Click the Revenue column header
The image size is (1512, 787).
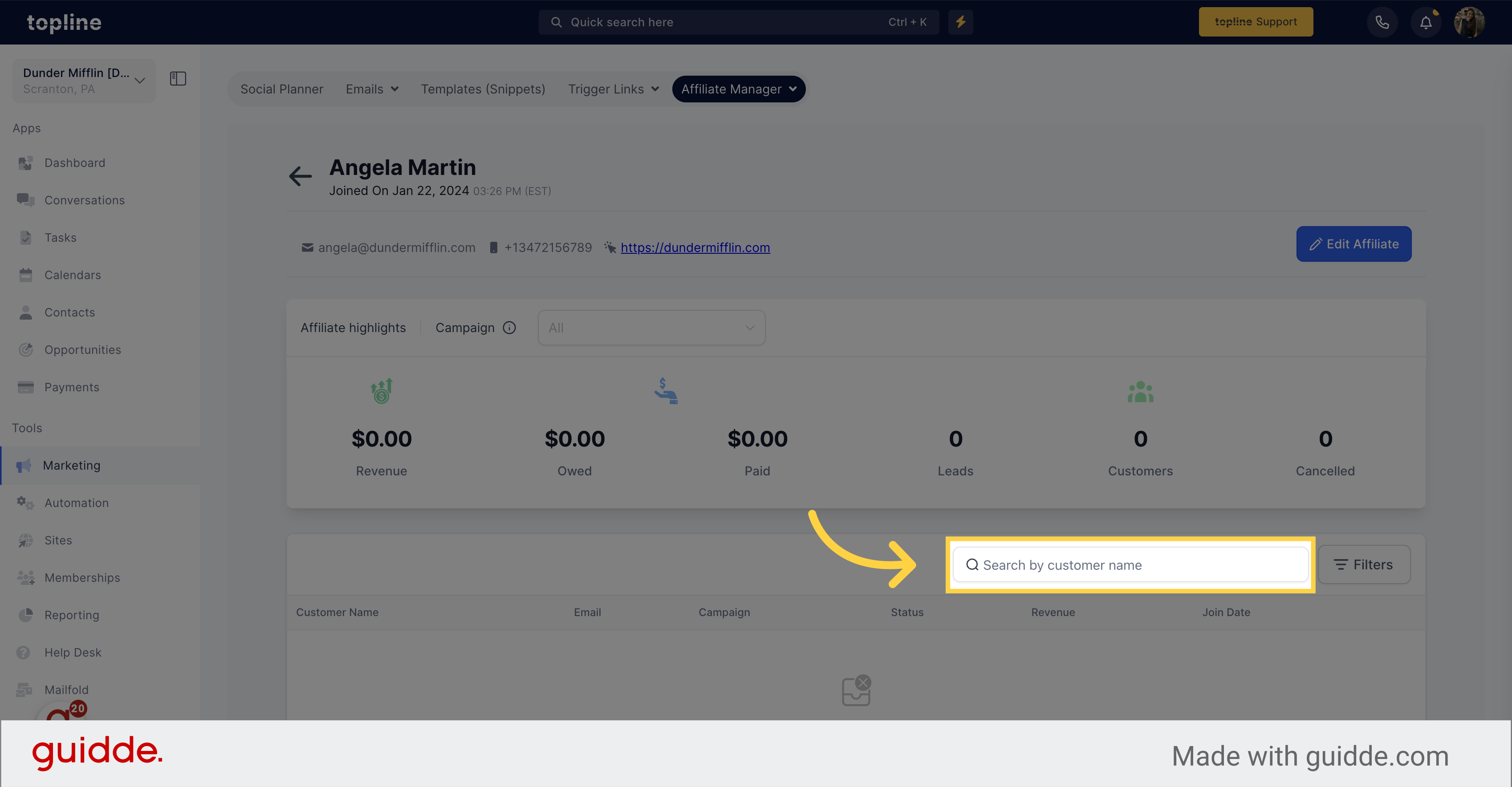pyautogui.click(x=1053, y=612)
